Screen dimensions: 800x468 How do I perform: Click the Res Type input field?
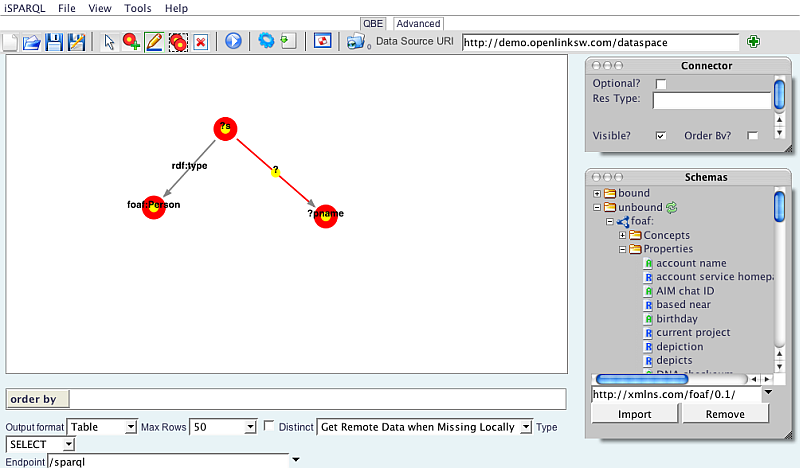[x=712, y=101]
